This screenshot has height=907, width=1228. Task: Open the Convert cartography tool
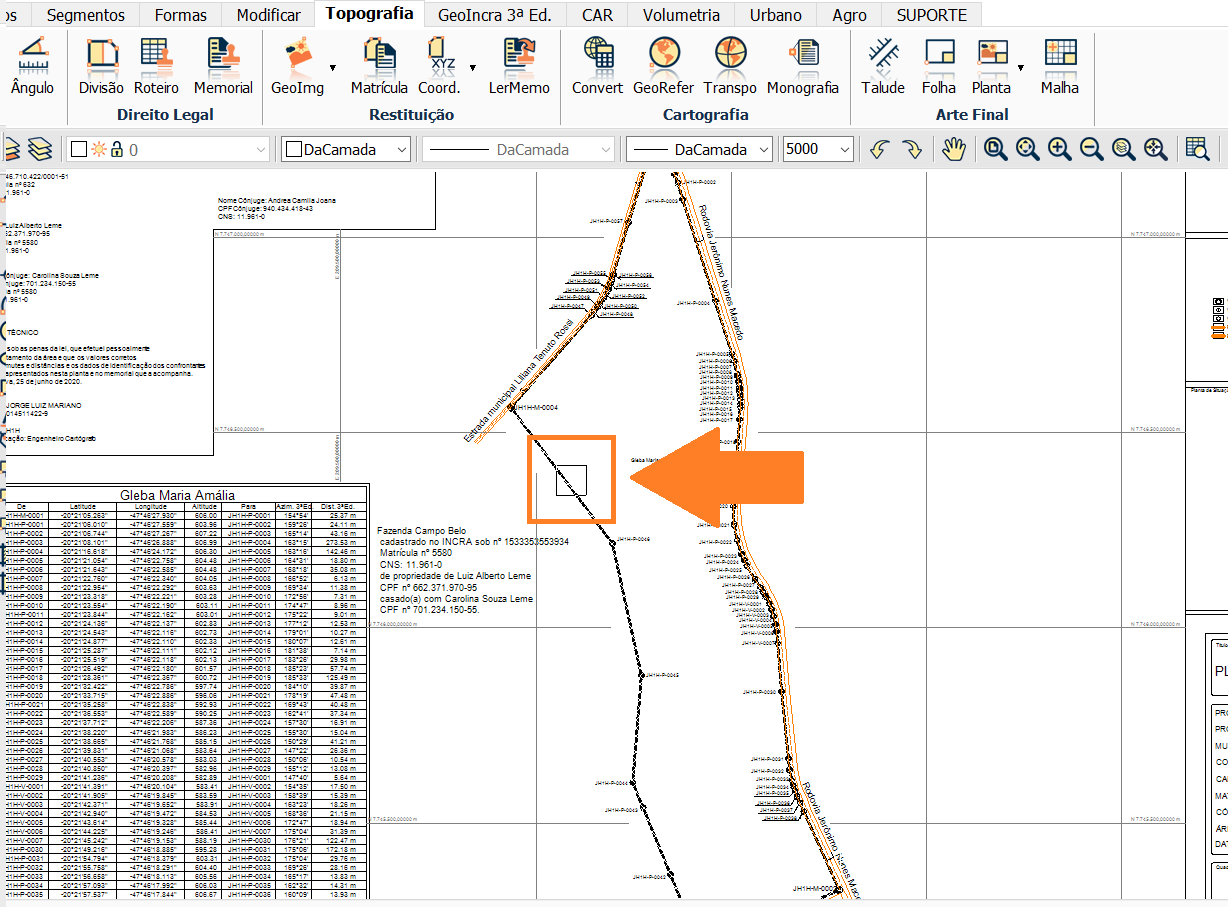597,66
